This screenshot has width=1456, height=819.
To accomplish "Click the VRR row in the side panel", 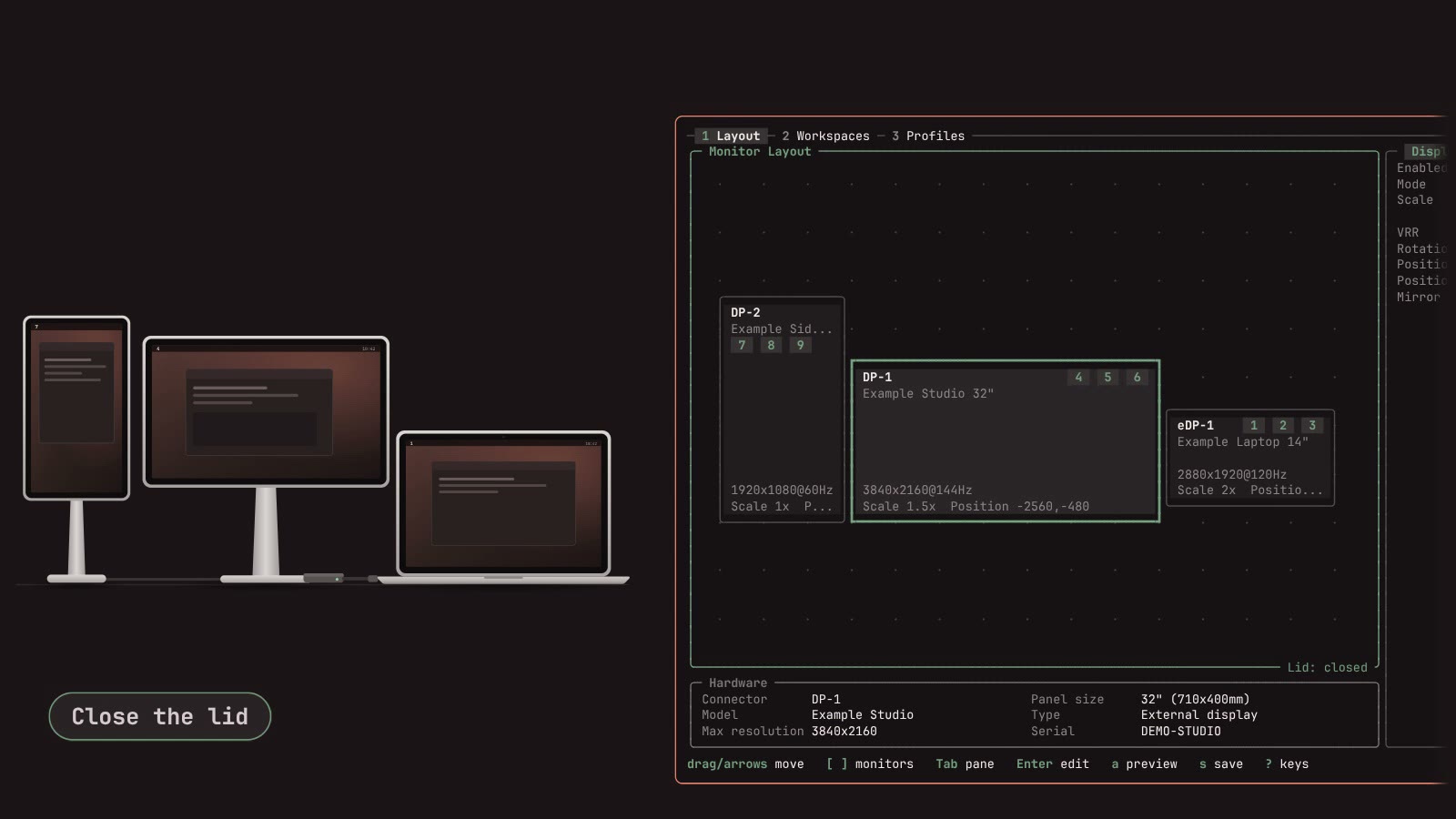I will point(1421,232).
